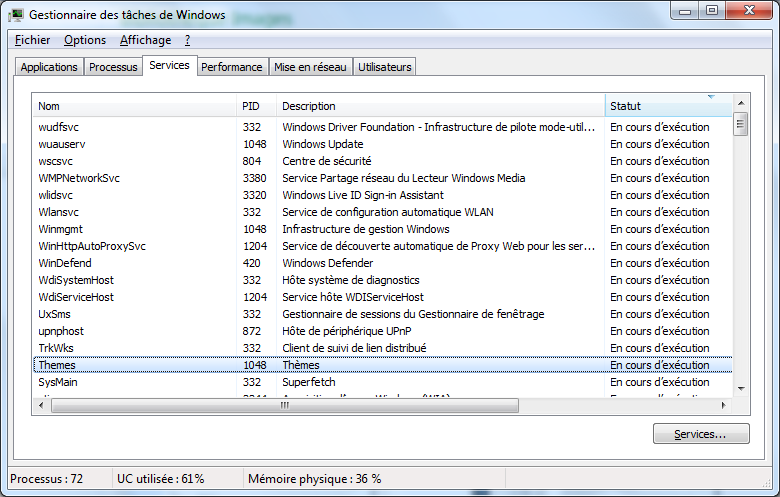The height and width of the screenshot is (497, 780).
Task: Sort services by PID column header
Action: [256, 106]
